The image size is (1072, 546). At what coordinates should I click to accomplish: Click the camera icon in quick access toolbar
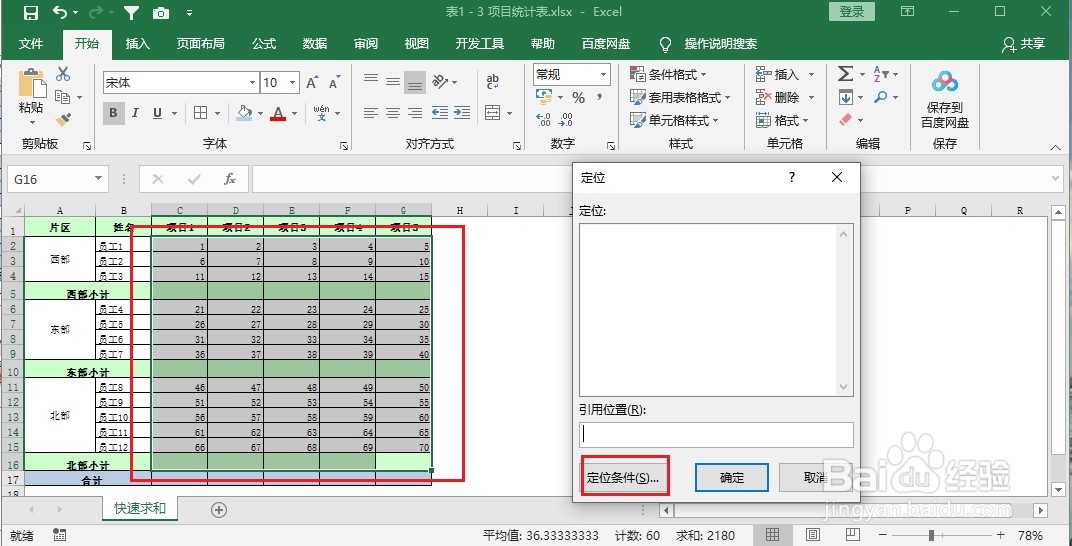point(161,12)
